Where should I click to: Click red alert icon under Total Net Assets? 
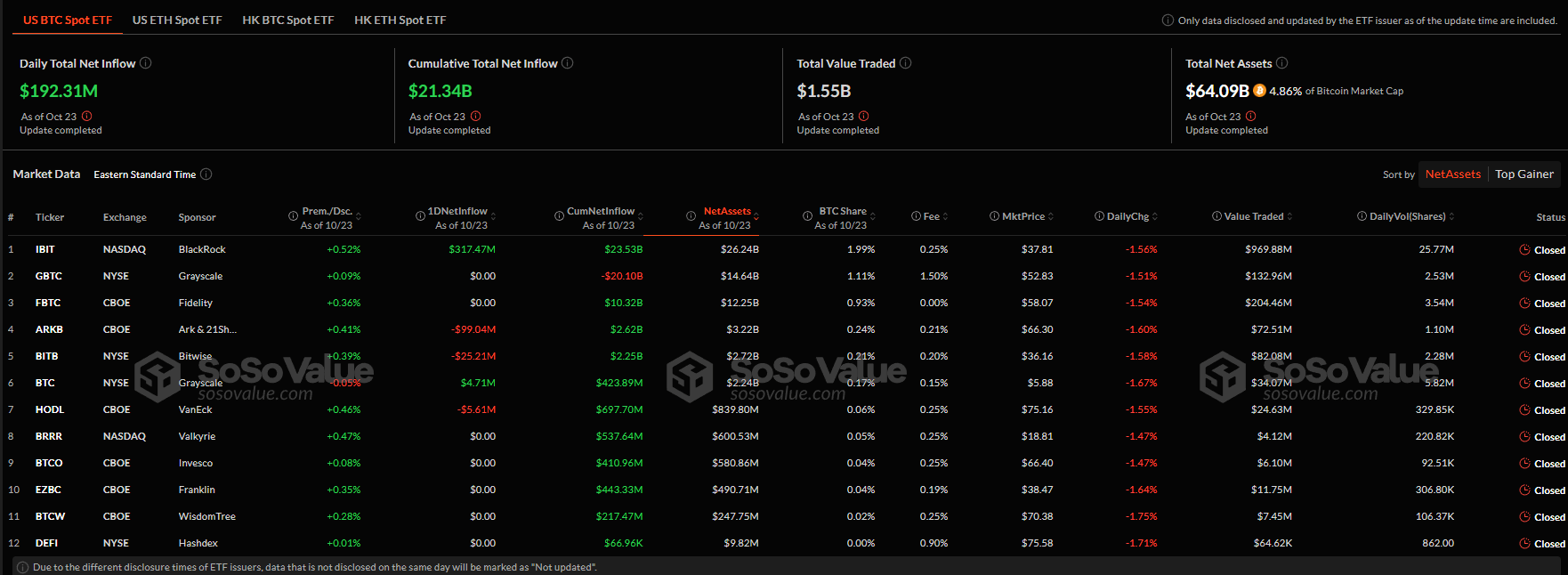1251,117
